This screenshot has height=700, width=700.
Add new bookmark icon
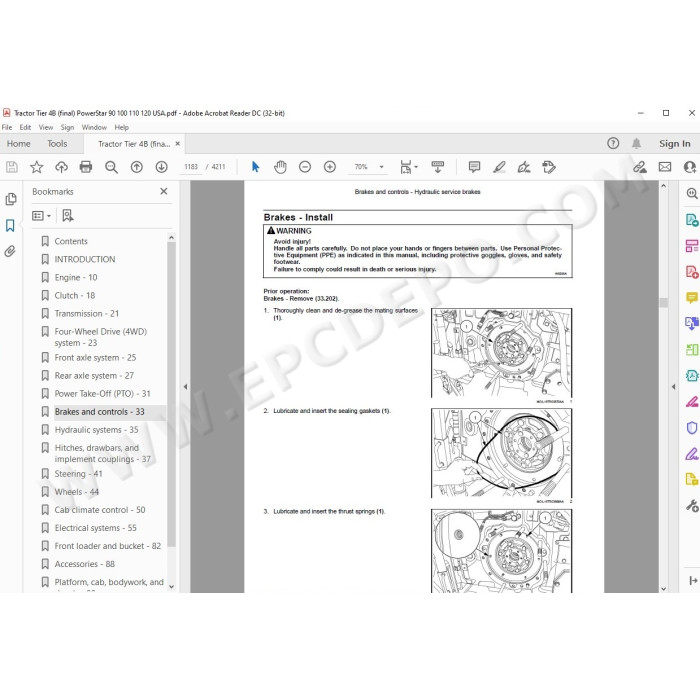68,216
